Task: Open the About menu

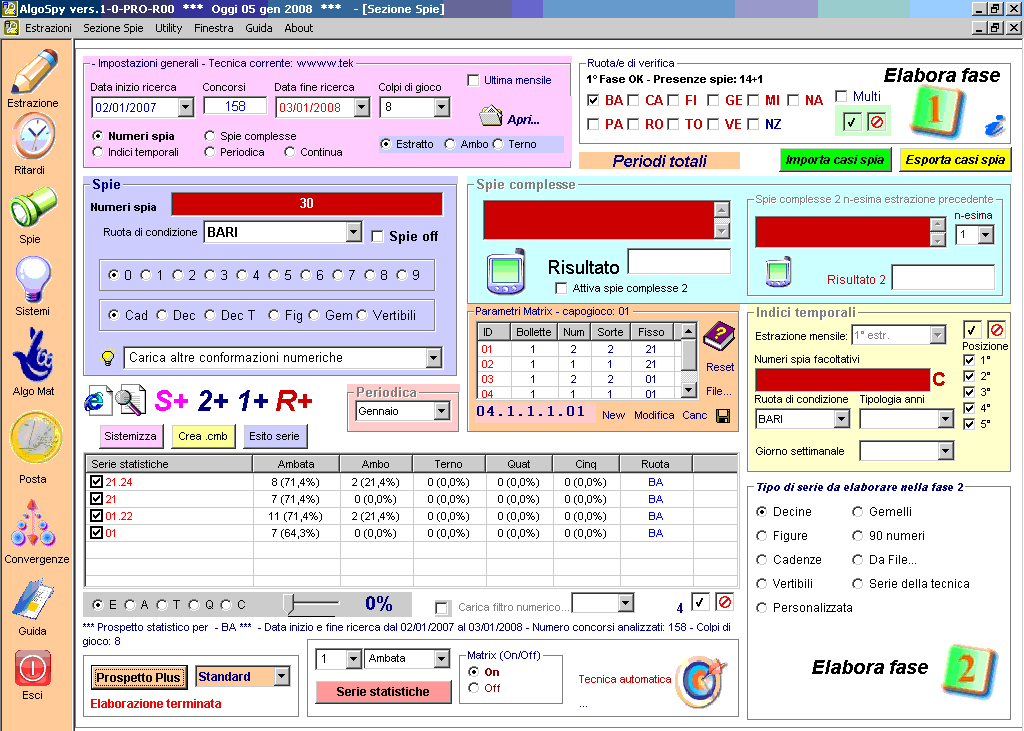Action: coord(298,28)
